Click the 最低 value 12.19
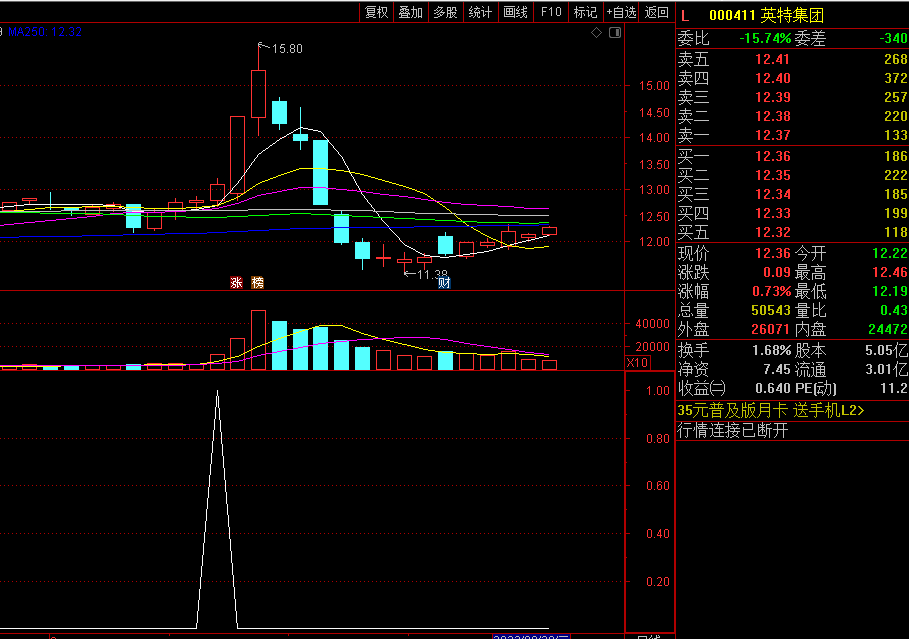The height and width of the screenshot is (639, 909). click(890, 292)
